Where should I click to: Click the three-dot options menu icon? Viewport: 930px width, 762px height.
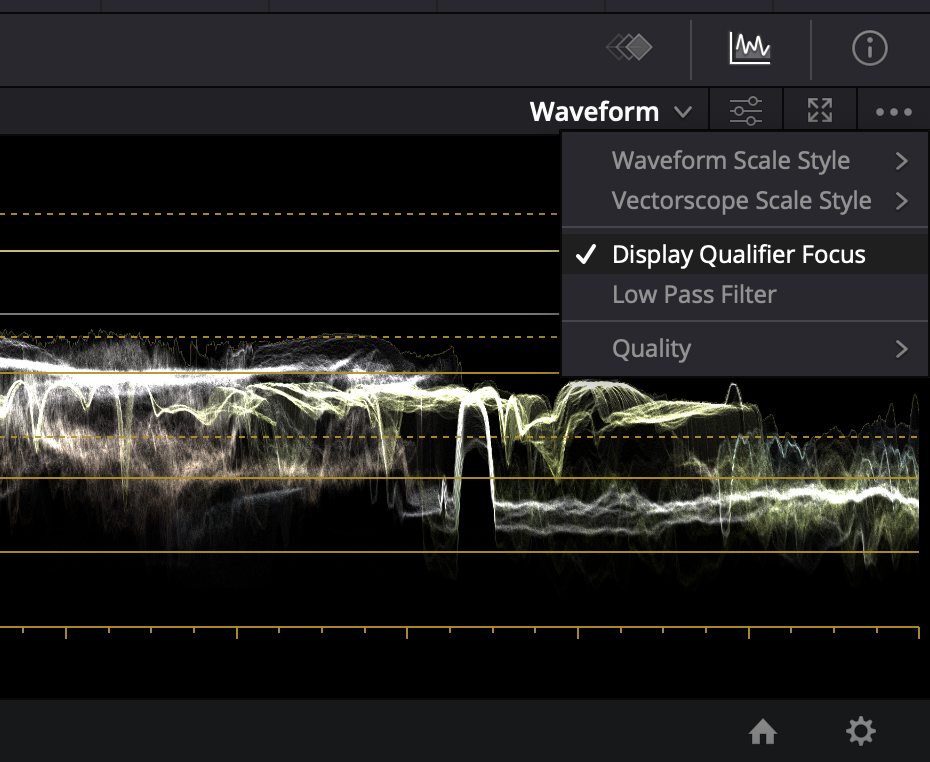tap(893, 112)
